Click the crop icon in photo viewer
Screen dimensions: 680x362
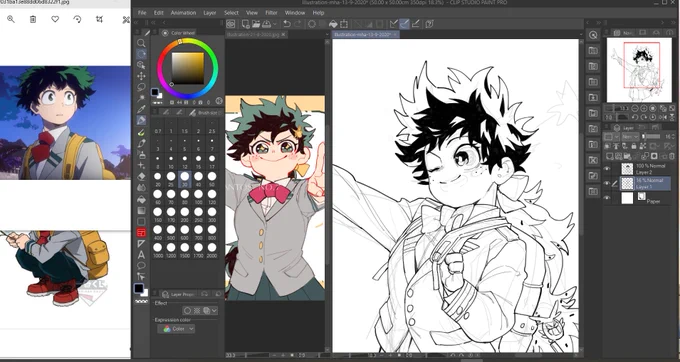tap(99, 19)
